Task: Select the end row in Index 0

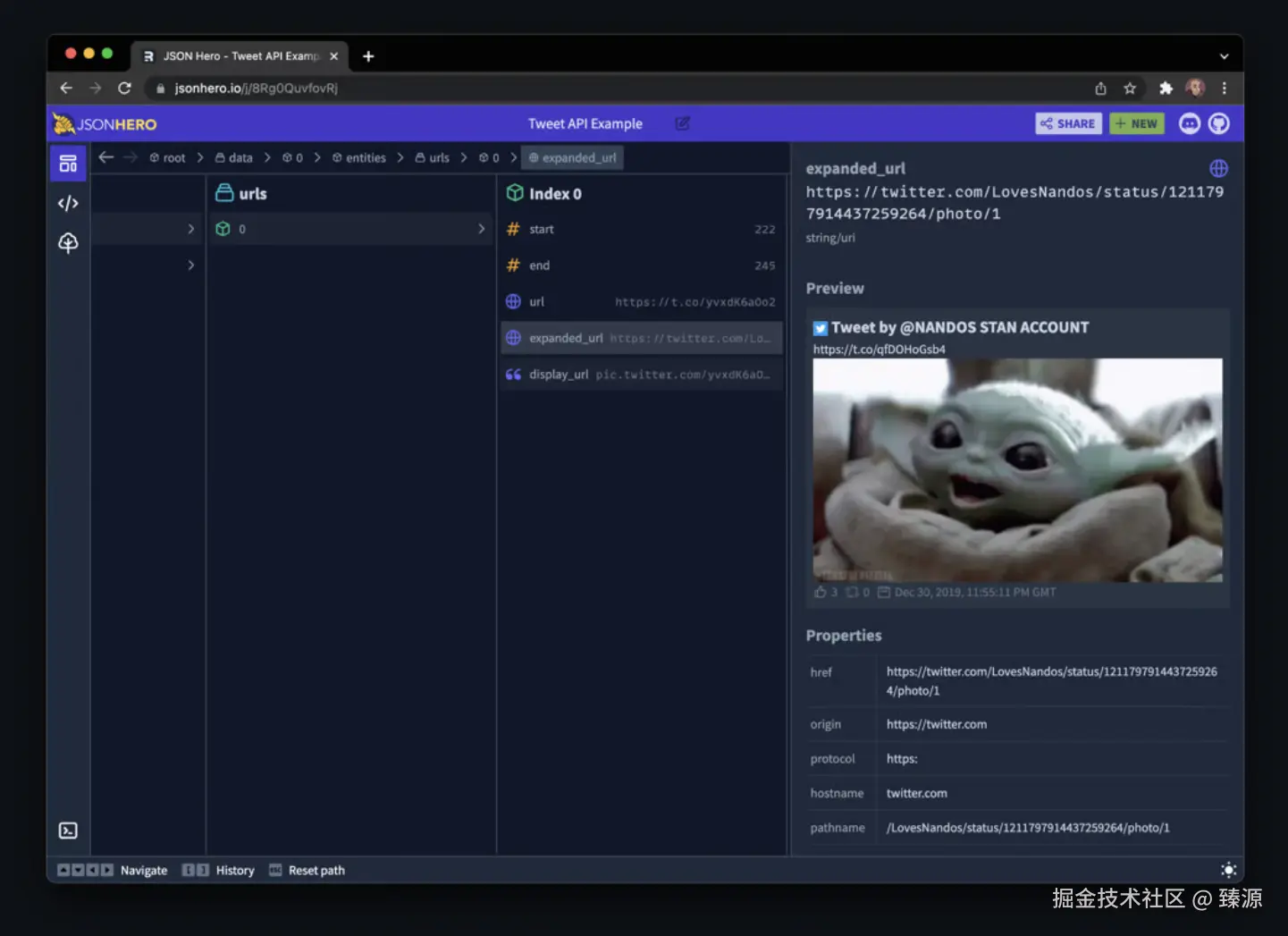Action: coord(642,266)
